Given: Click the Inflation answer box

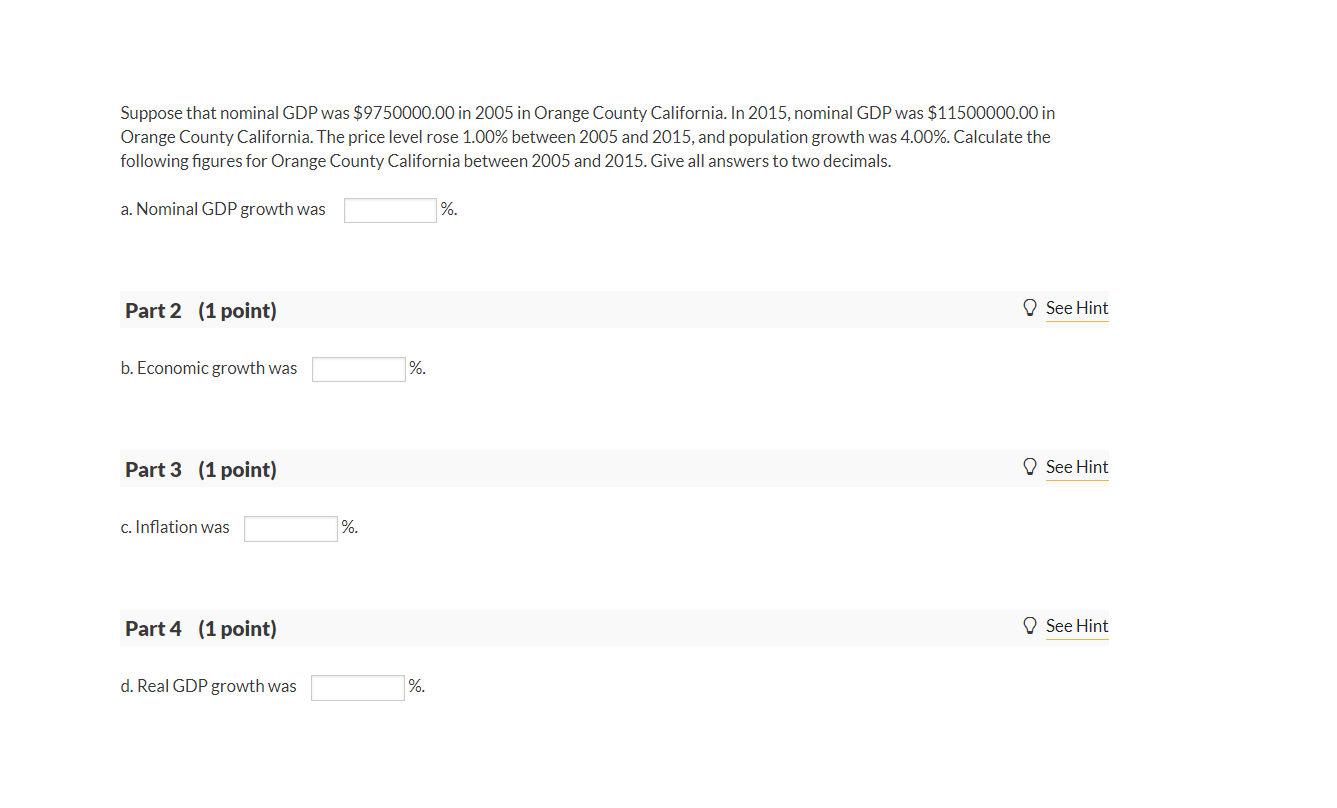Looking at the screenshot, I should click(291, 528).
